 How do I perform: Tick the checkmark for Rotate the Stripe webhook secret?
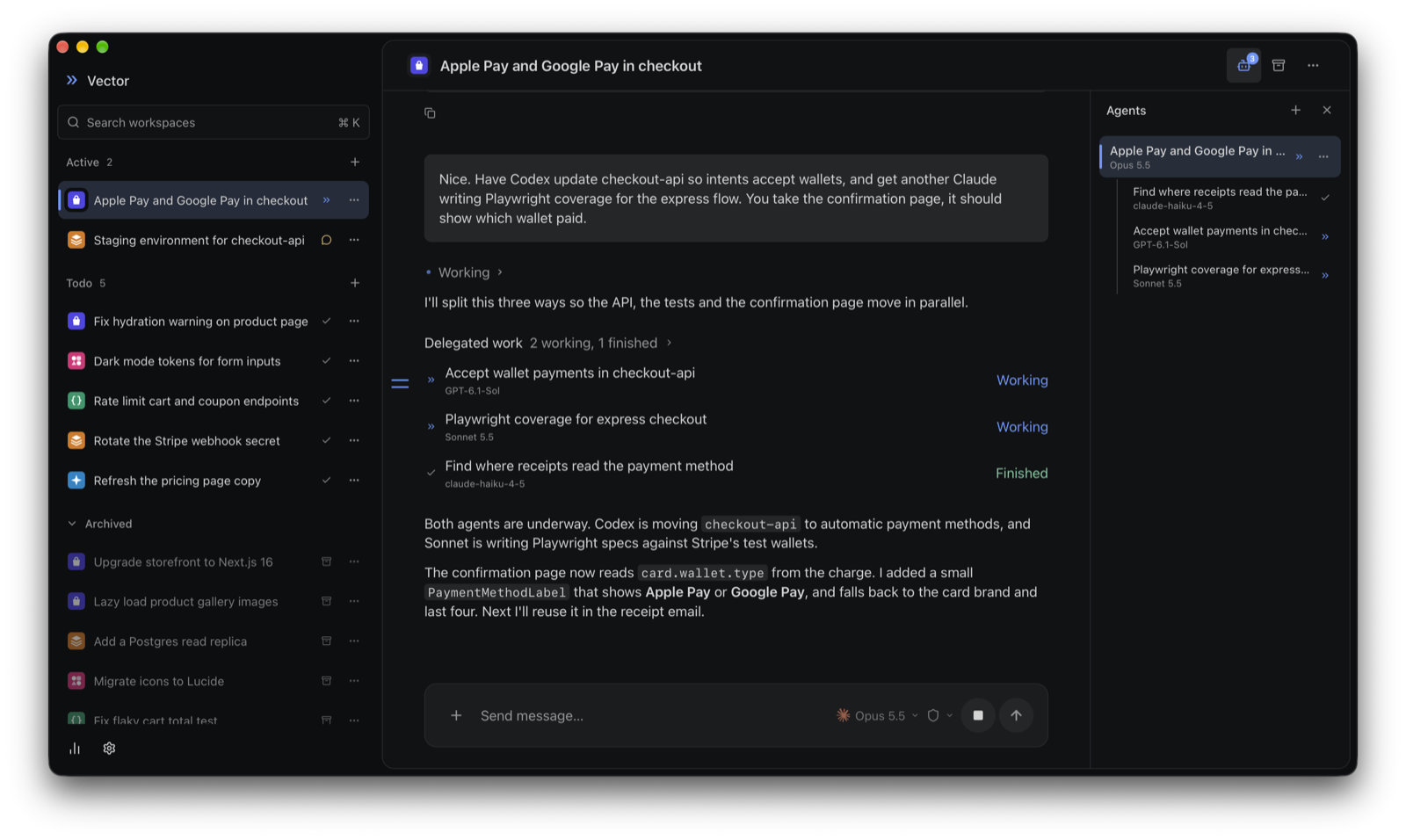[x=326, y=440]
